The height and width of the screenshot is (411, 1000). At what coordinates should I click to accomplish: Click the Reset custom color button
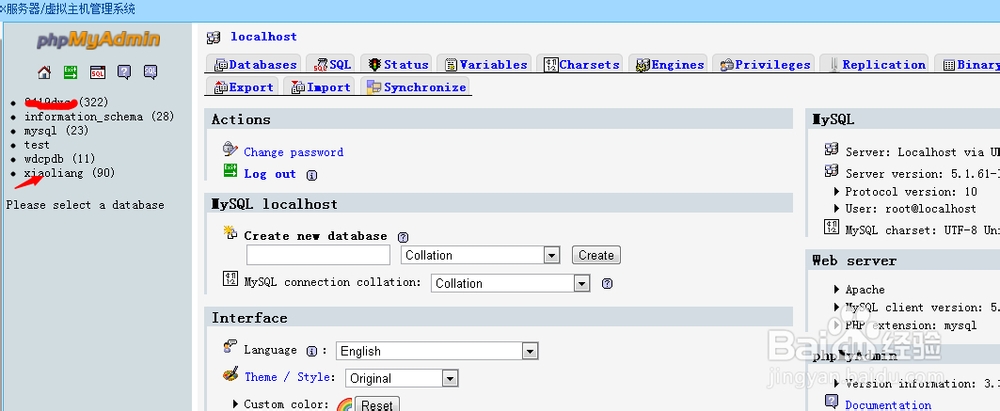pyautogui.click(x=377, y=405)
